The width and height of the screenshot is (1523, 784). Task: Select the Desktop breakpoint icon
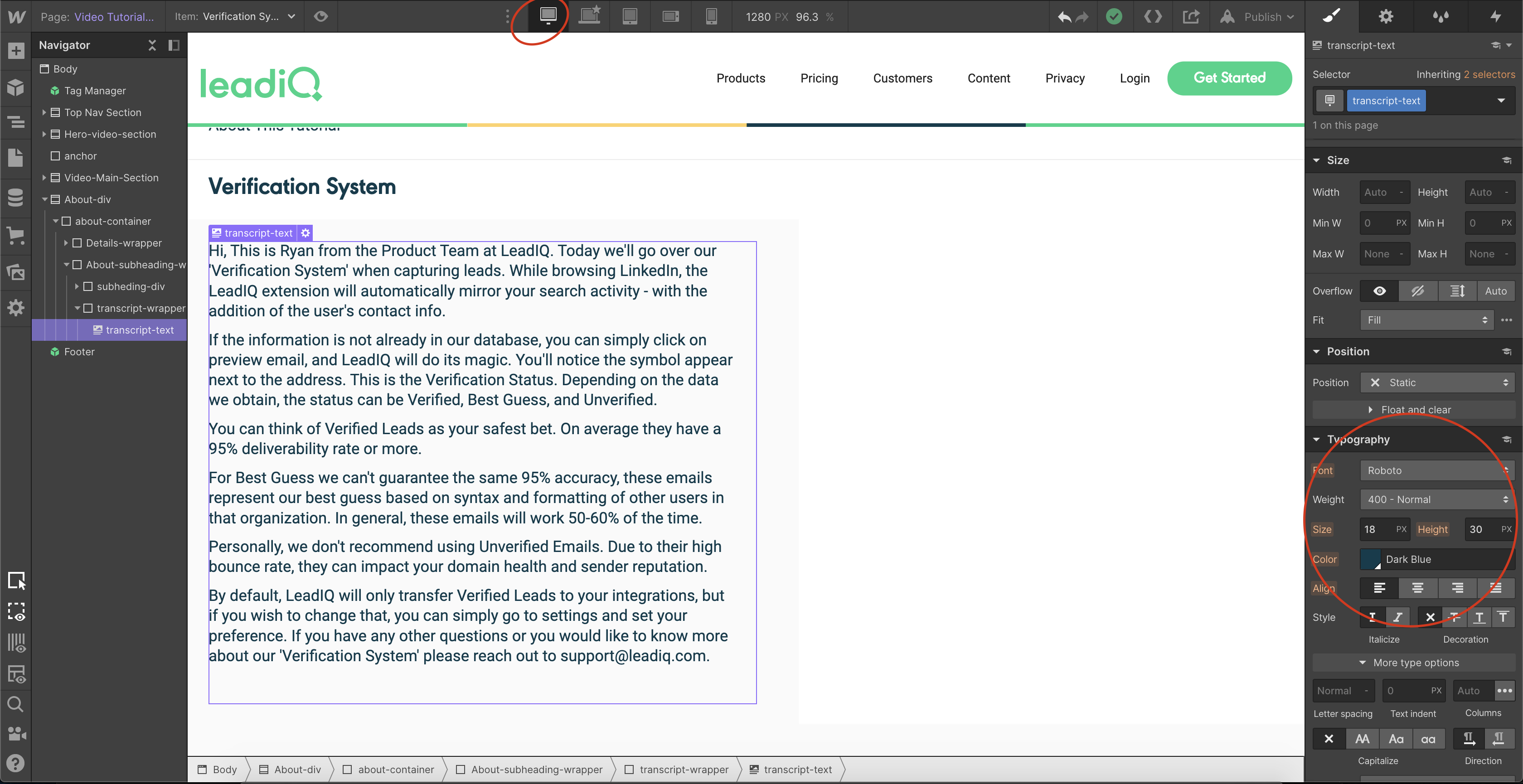pyautogui.click(x=548, y=16)
